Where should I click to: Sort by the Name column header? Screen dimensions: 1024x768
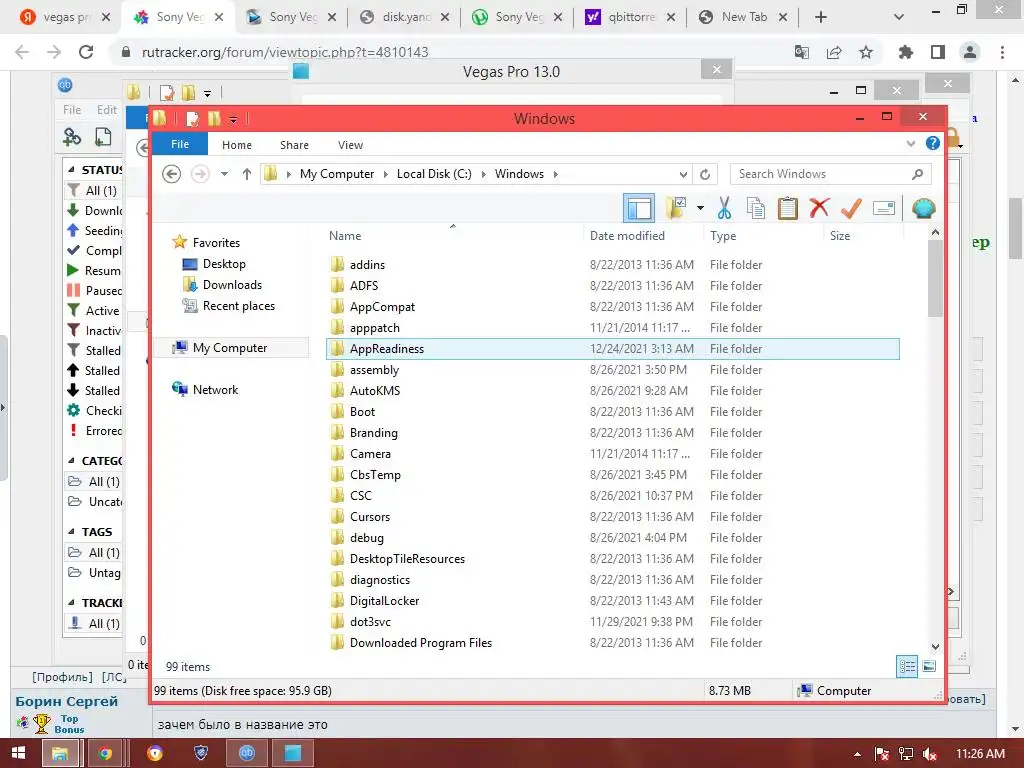point(345,236)
